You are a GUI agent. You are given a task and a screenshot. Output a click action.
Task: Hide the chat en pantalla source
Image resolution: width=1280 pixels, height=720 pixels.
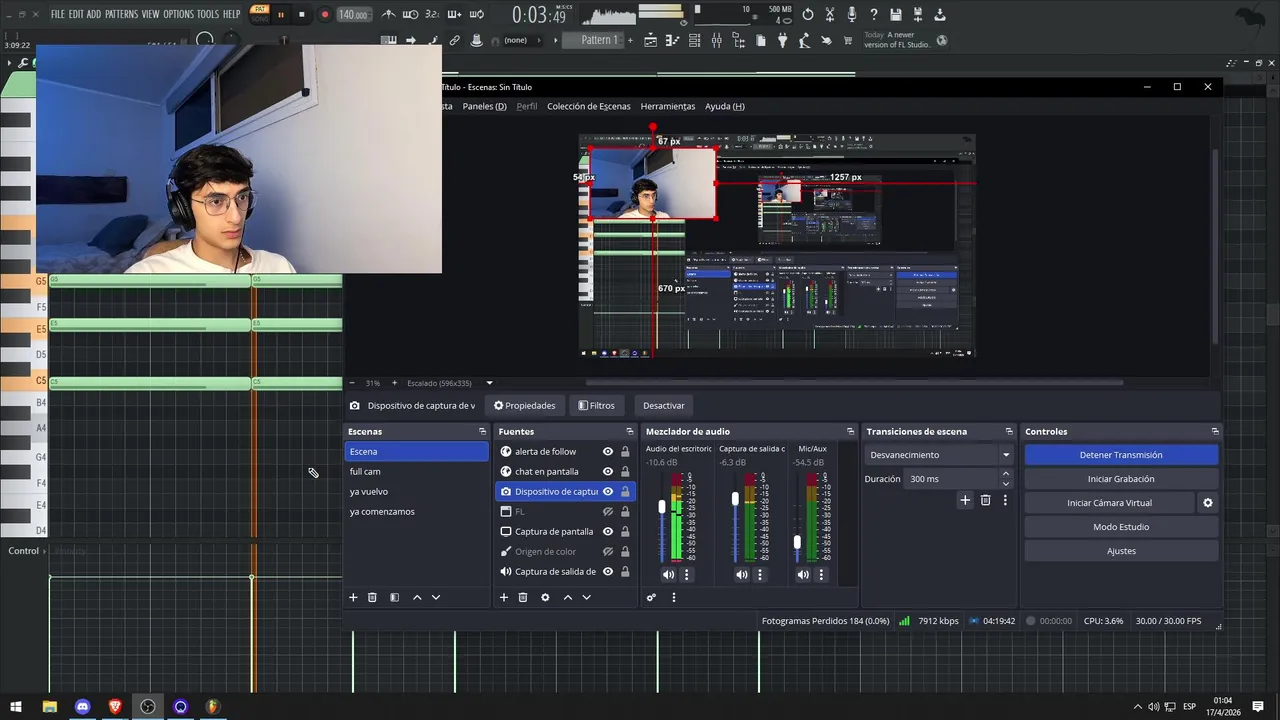coord(607,472)
